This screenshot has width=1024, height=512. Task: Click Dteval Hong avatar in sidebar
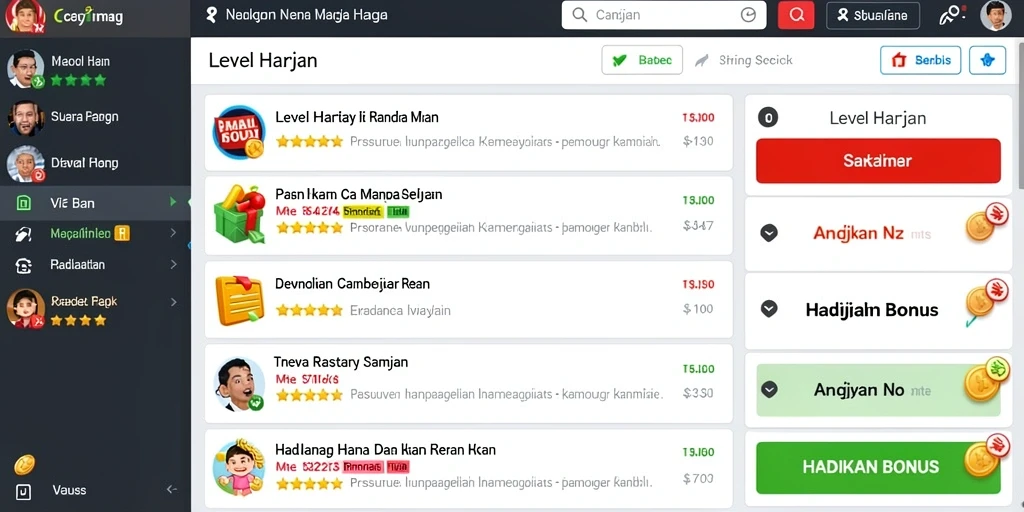click(26, 163)
